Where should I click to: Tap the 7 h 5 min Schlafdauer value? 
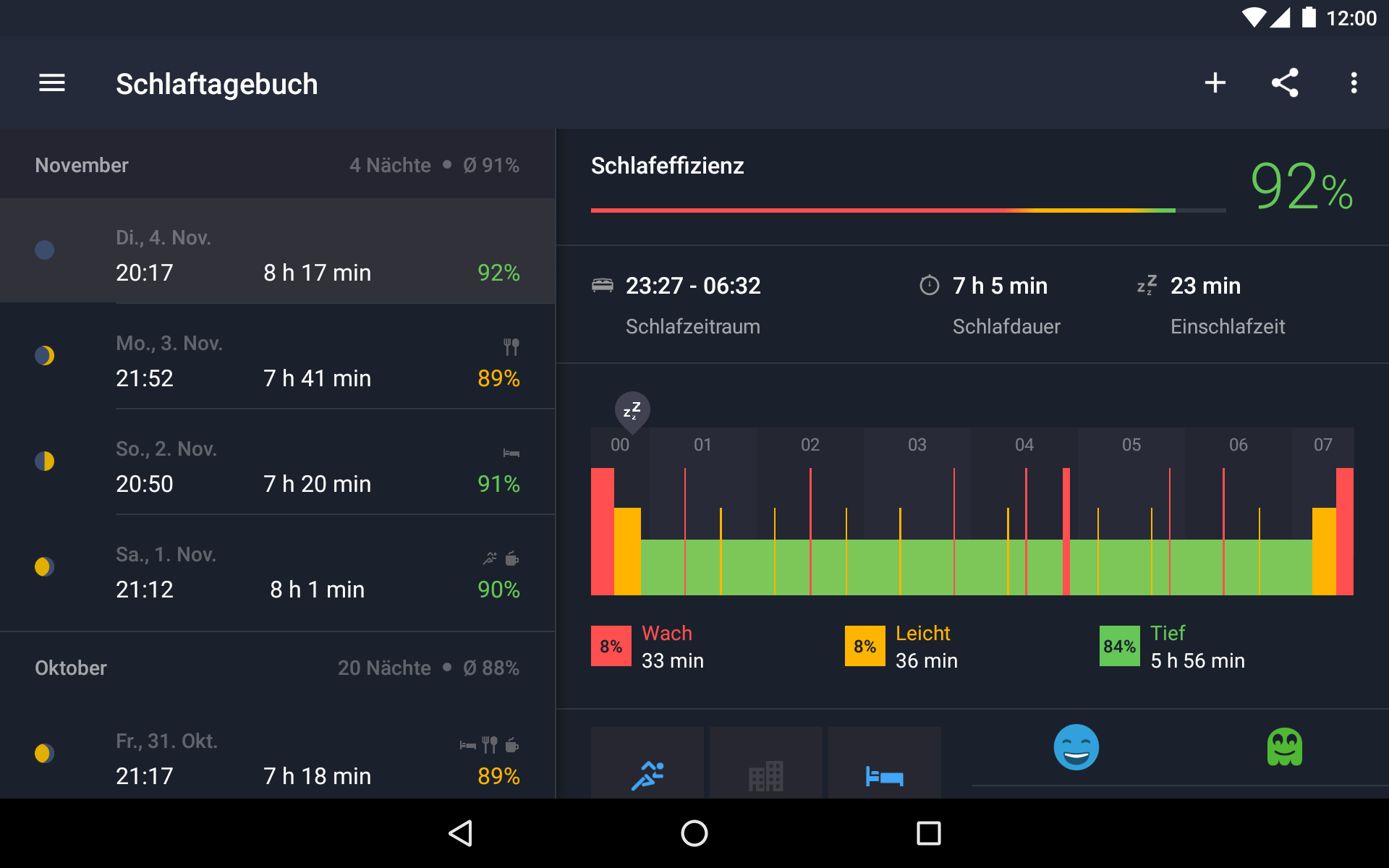pos(1000,286)
